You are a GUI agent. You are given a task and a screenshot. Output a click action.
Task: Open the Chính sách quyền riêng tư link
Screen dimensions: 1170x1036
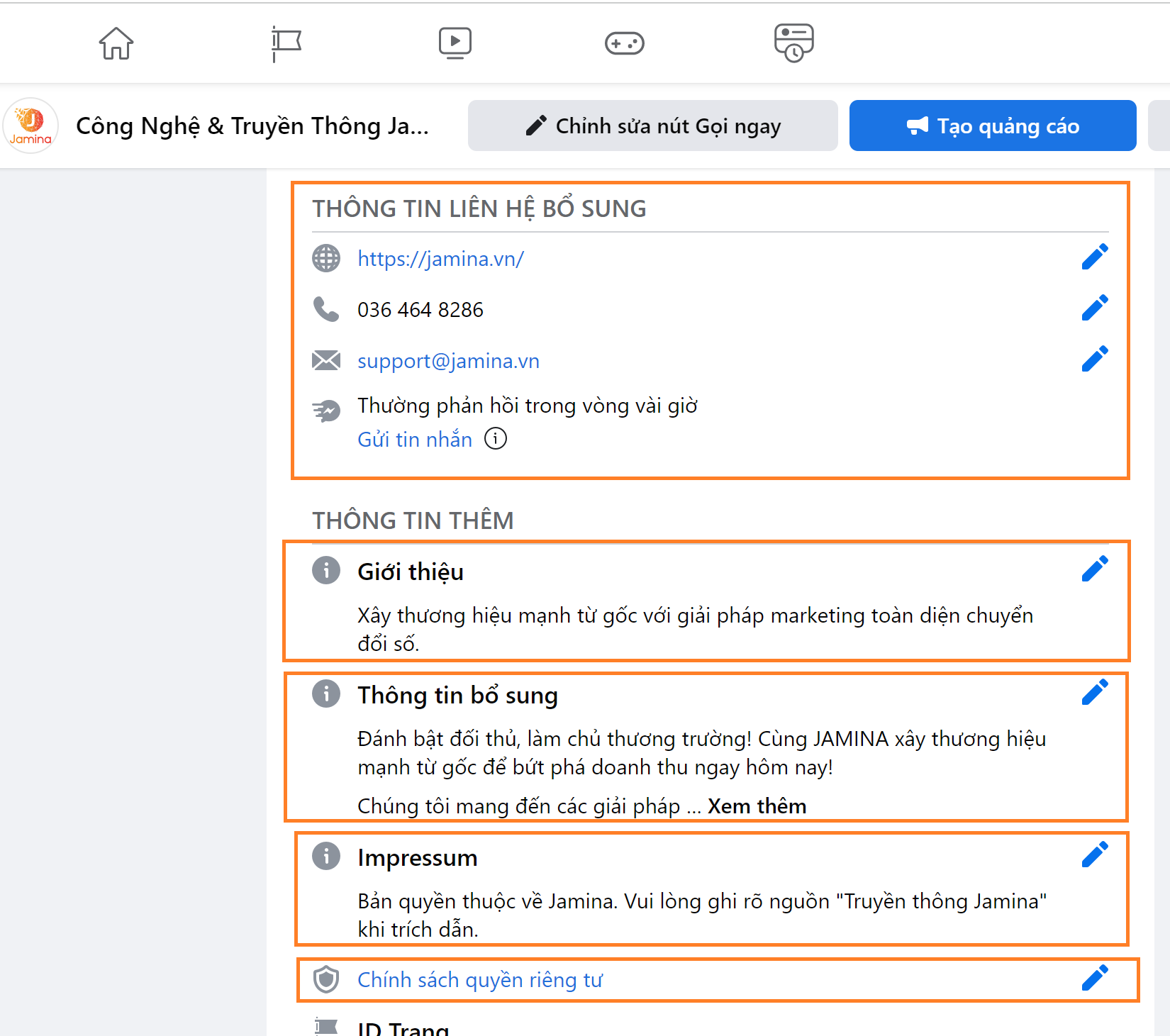(x=480, y=980)
